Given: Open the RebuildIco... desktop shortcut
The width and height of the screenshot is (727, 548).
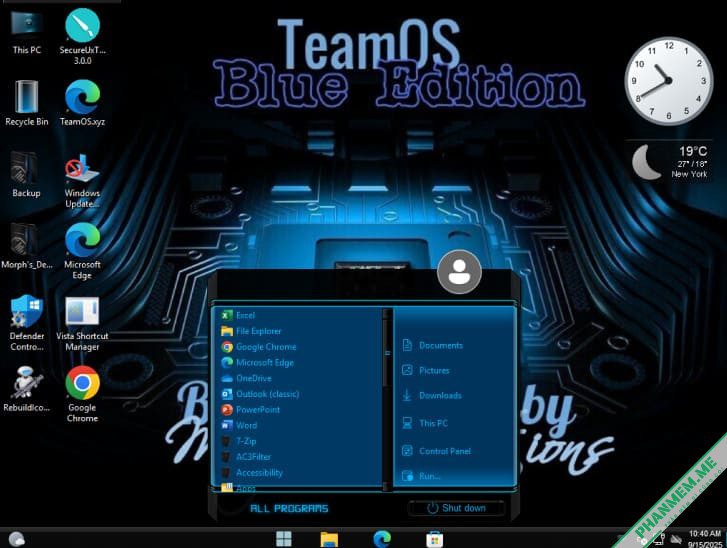Looking at the screenshot, I should pos(26,389).
